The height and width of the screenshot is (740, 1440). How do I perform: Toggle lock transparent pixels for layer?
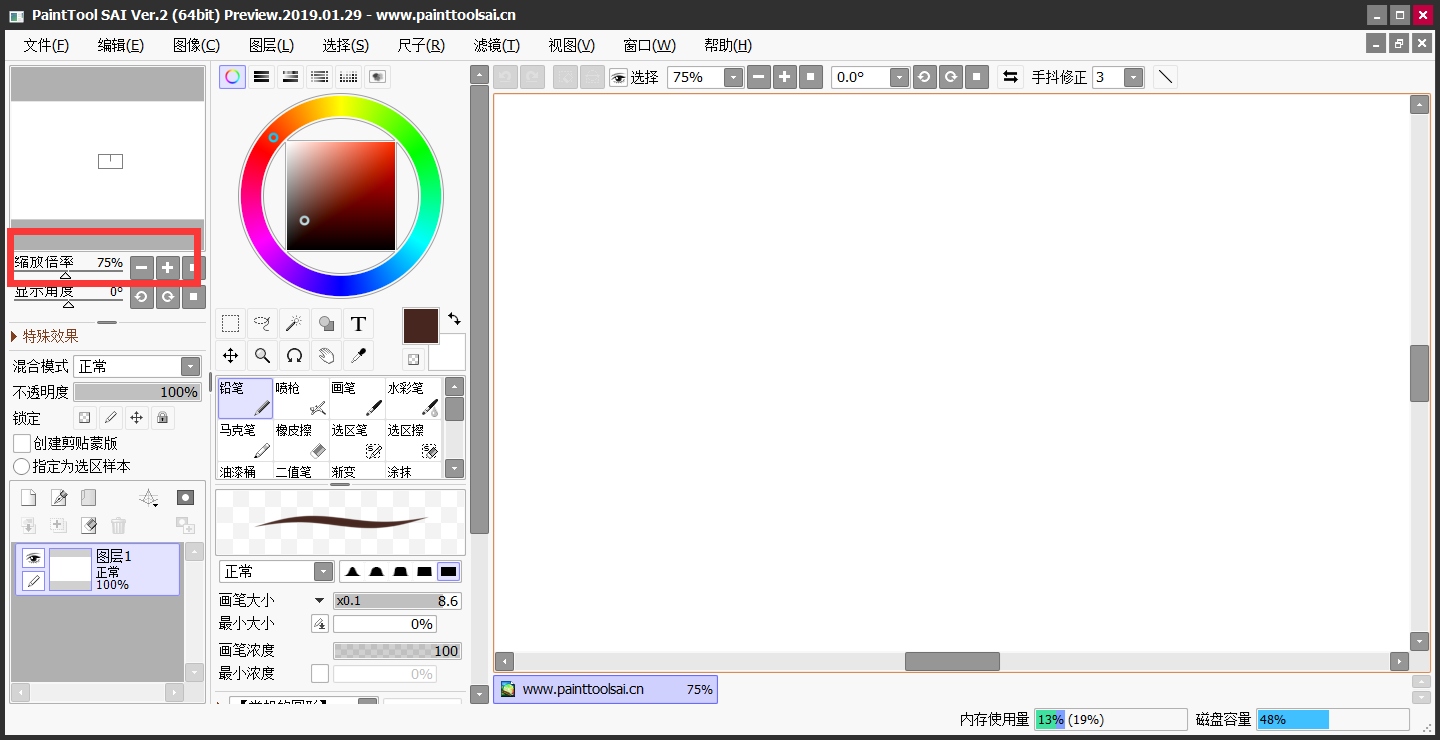point(85,417)
